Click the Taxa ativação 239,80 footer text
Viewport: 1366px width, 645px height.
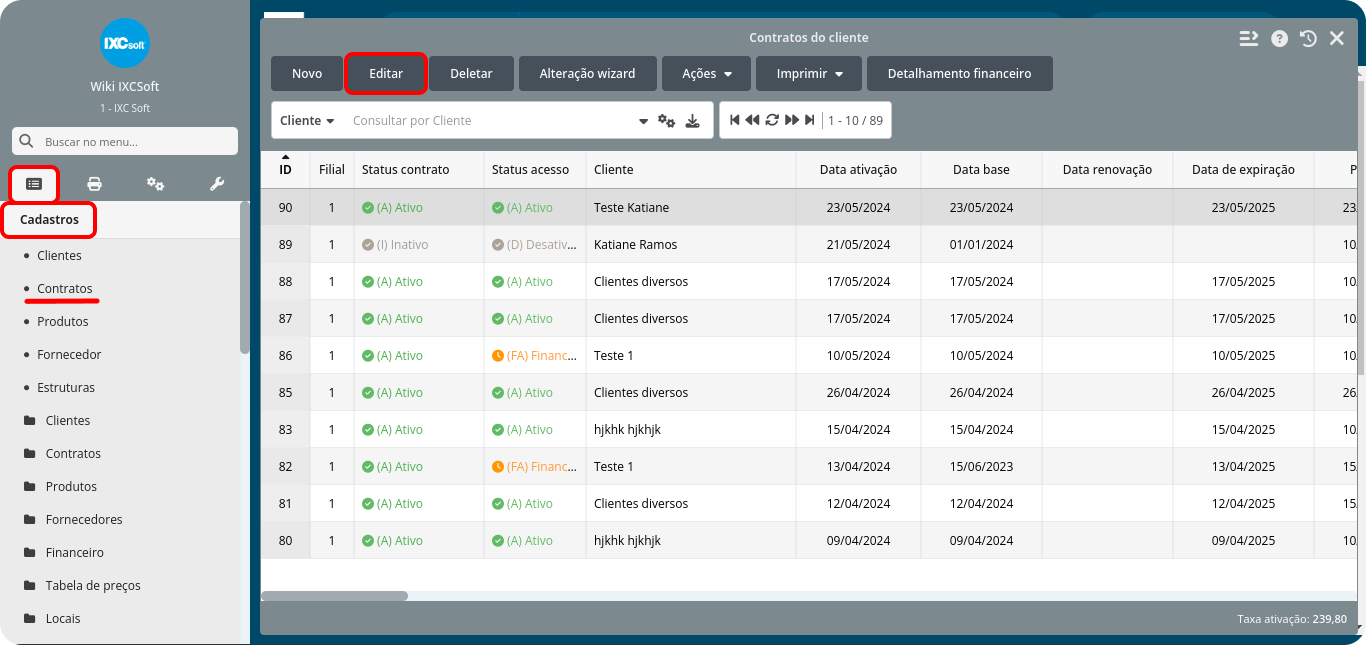[x=1291, y=620]
